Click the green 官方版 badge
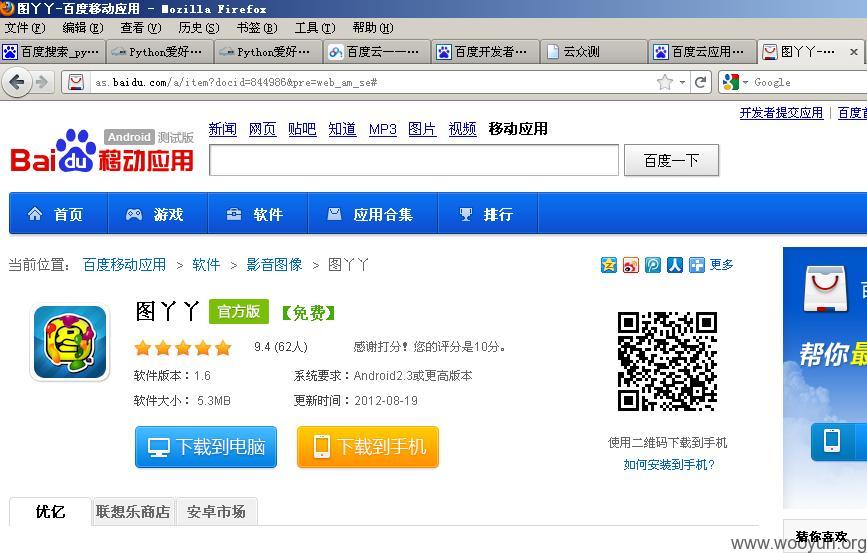 tap(239, 312)
